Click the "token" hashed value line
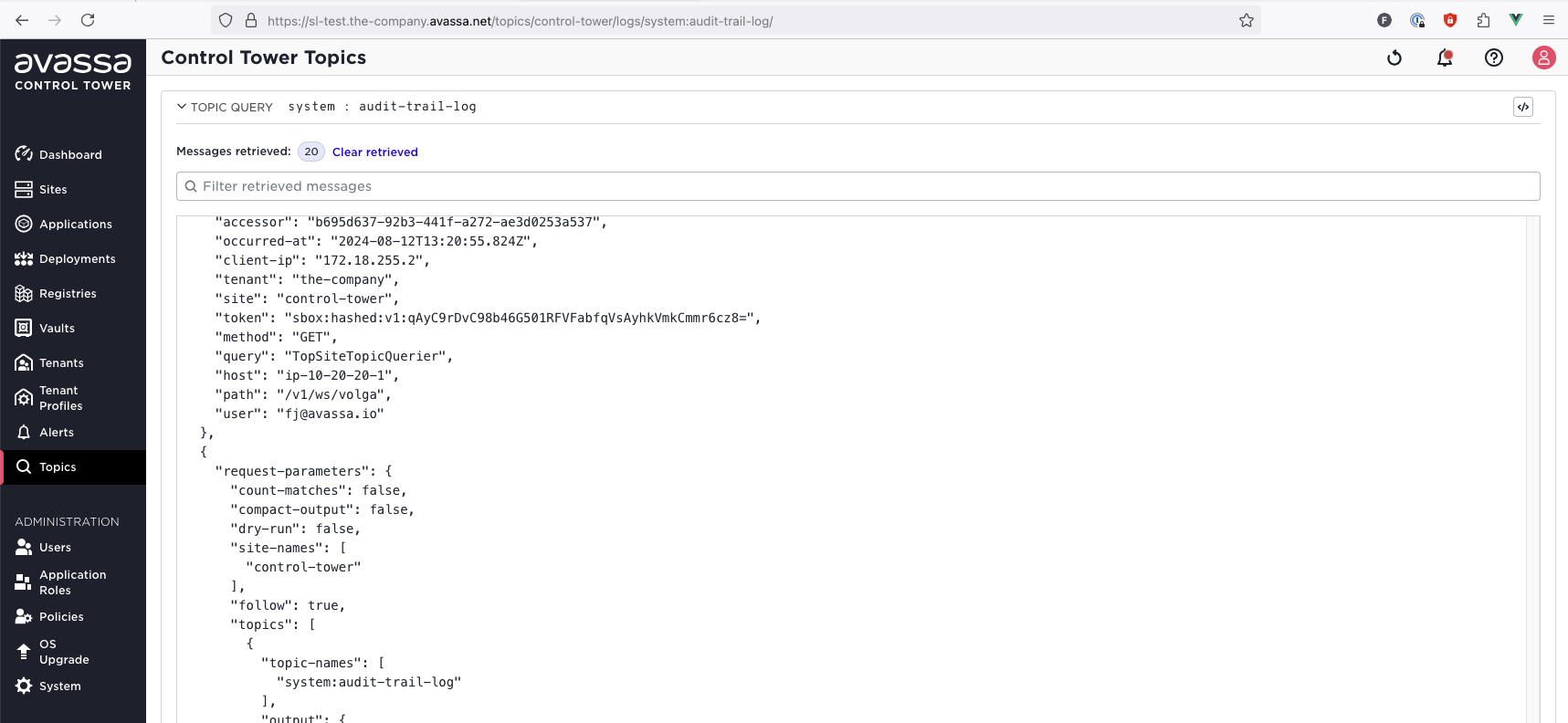The image size is (1568, 723). [488, 318]
